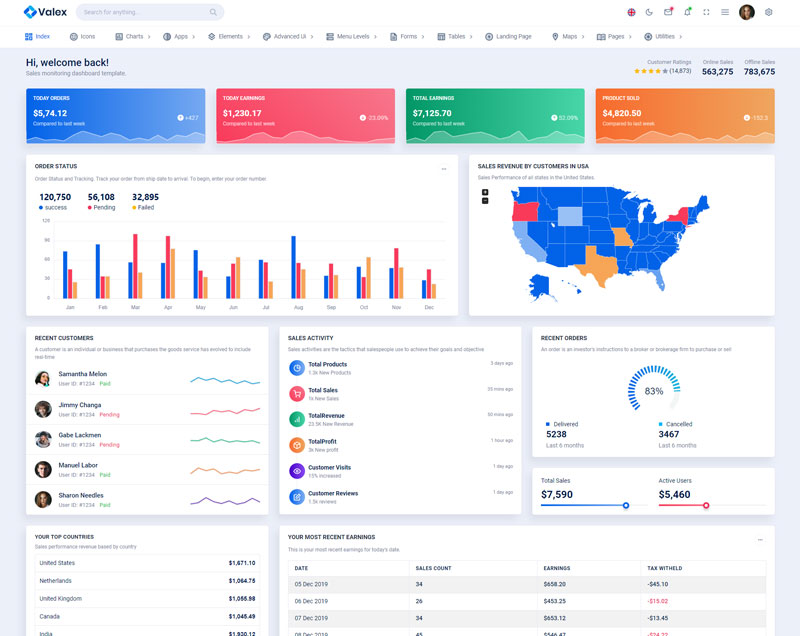Open Samantha Melon customer entry

[82, 374]
